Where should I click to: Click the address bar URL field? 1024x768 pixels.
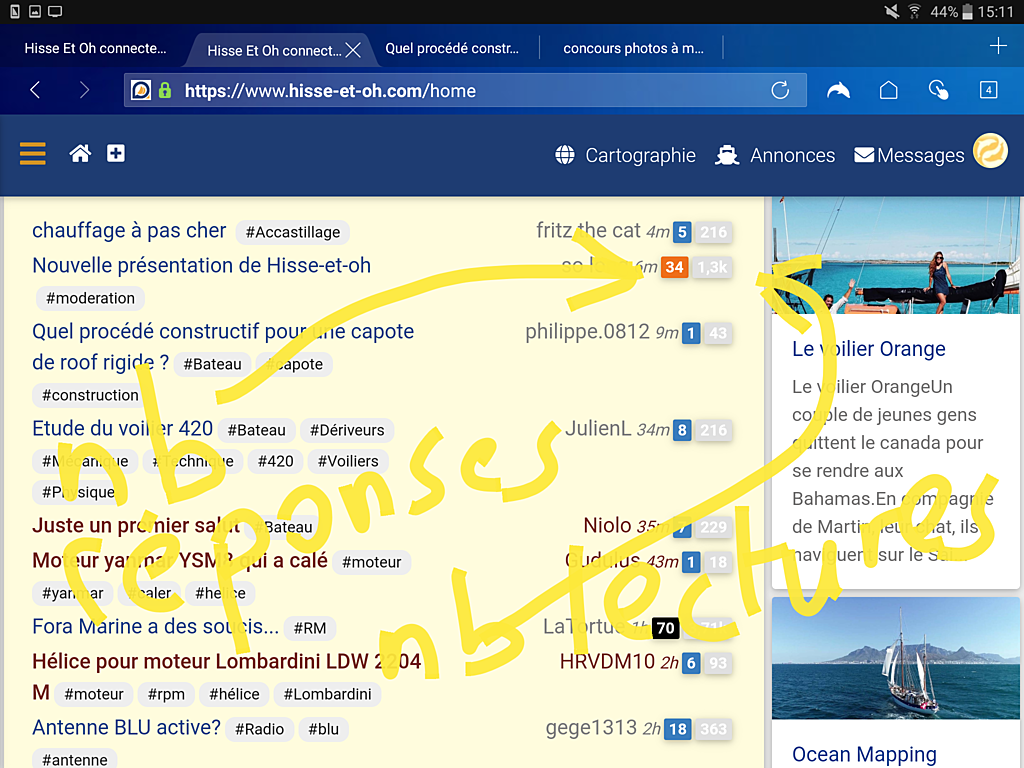point(465,90)
